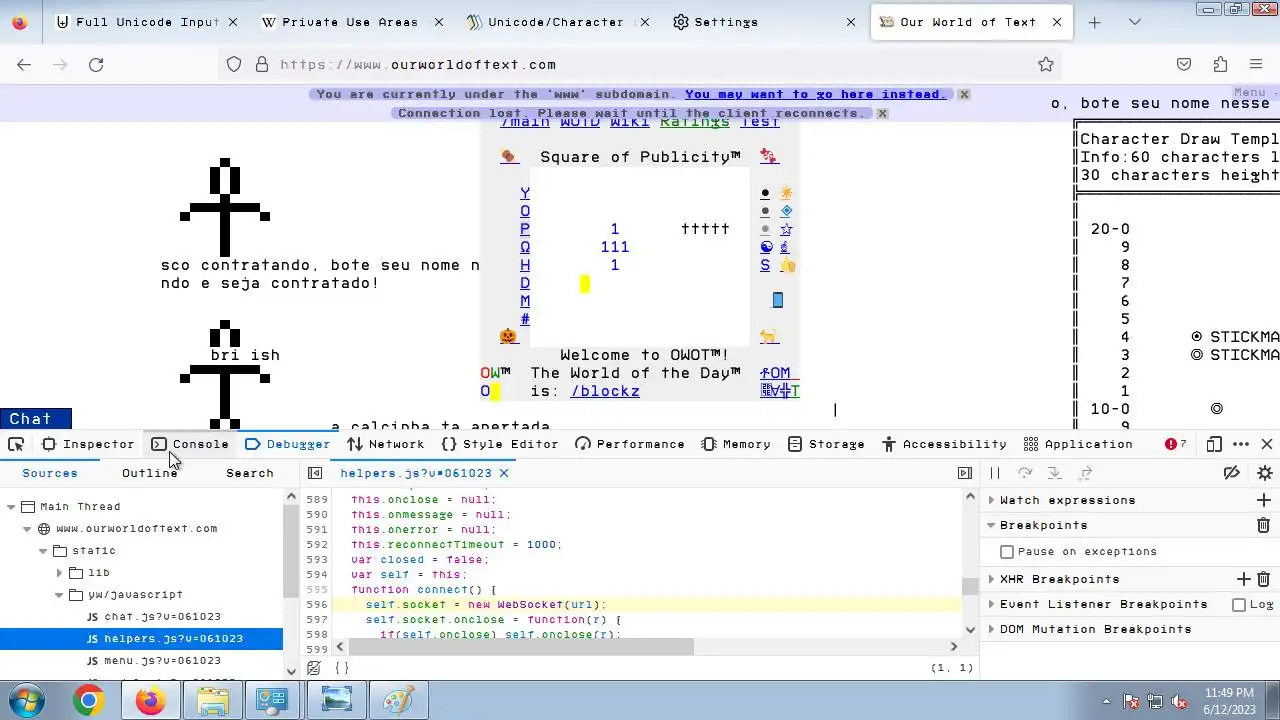Collapse the Breakpoints section
Screen dimensions: 1280x720
(992, 525)
